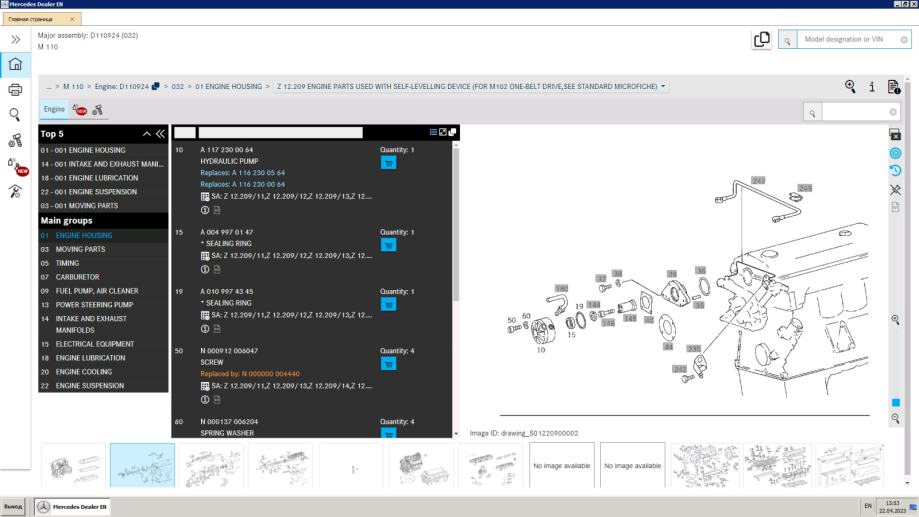919x517 pixels.
Task: Click the magnifier-plus icon in breadcrumb bar
Action: coord(850,87)
